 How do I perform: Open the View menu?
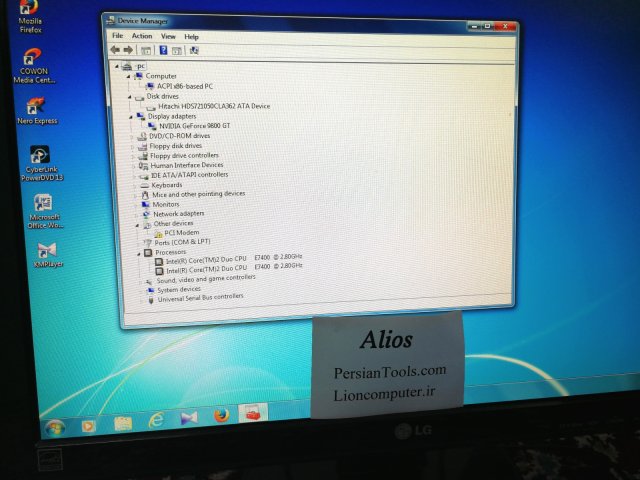pyautogui.click(x=168, y=36)
